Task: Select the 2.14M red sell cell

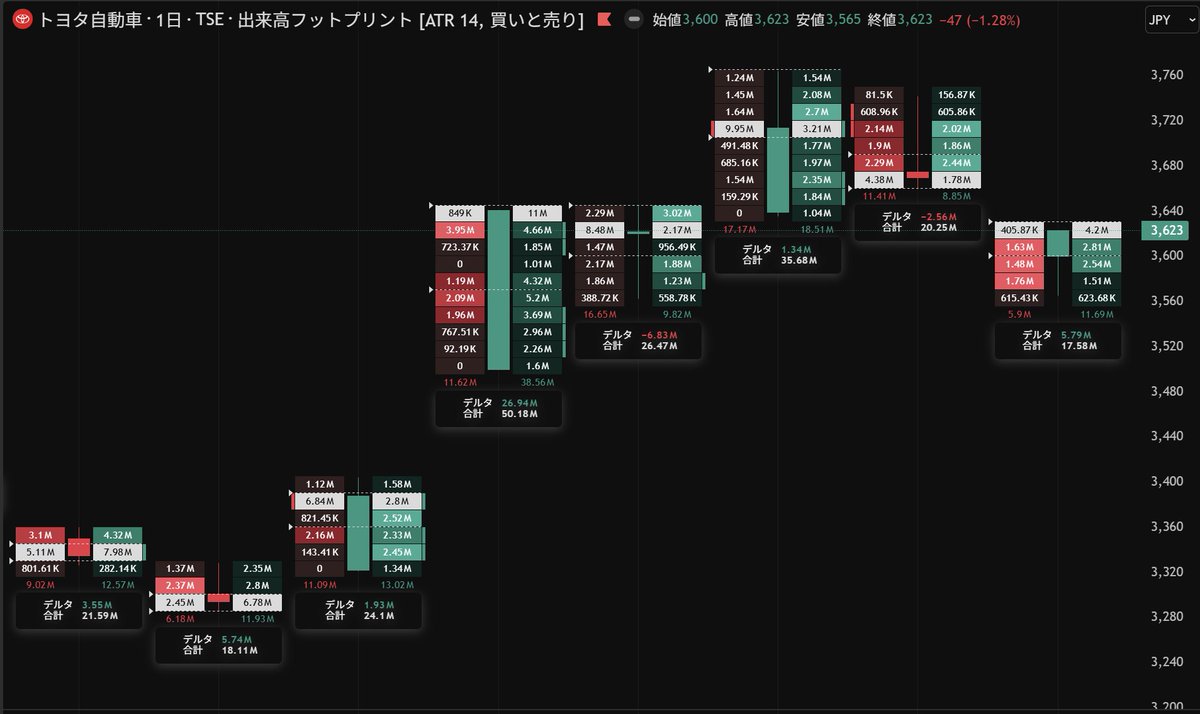Action: coord(879,128)
